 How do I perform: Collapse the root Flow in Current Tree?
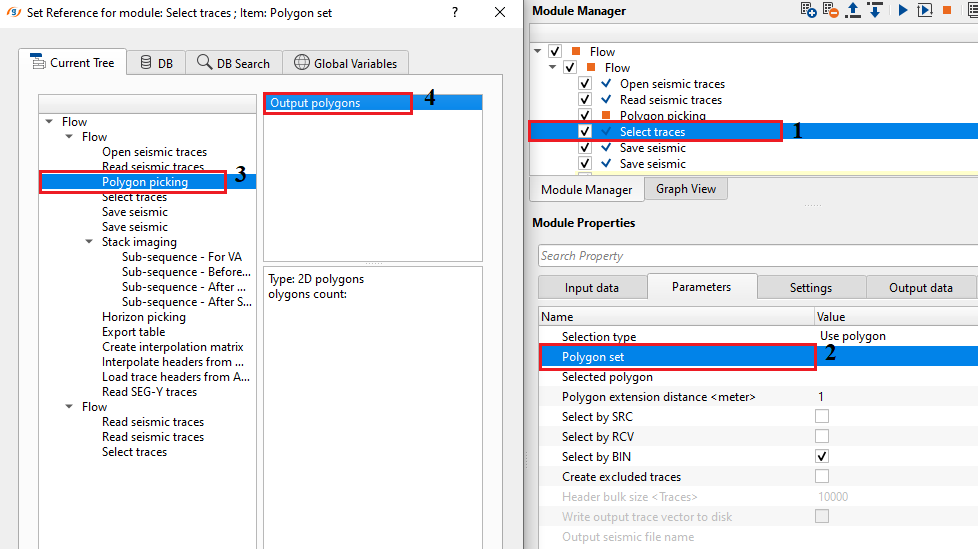(x=49, y=122)
